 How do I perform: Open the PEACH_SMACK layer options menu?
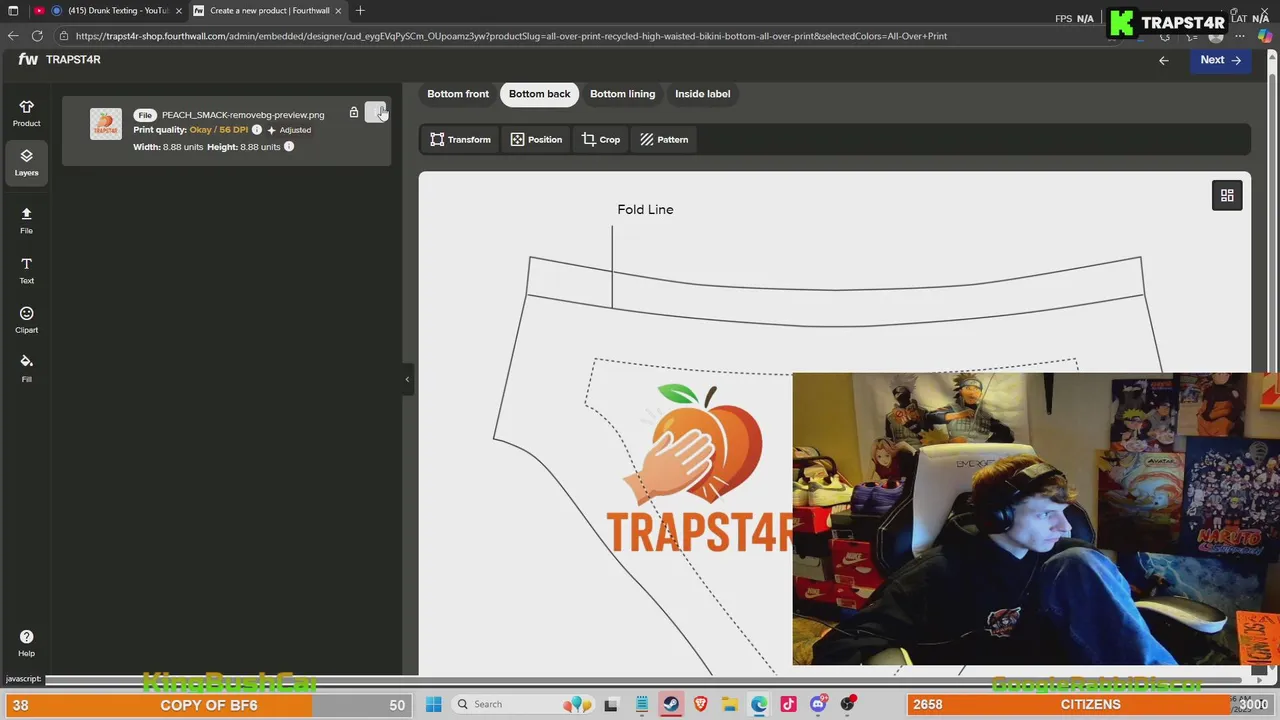pos(376,113)
